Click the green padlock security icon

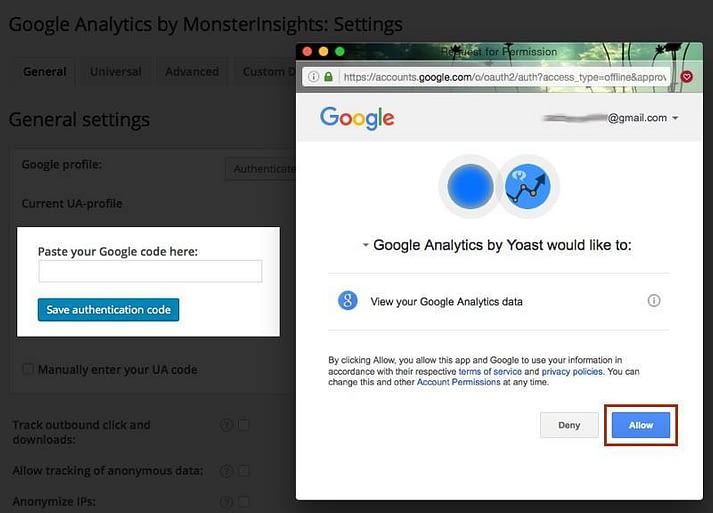328,77
